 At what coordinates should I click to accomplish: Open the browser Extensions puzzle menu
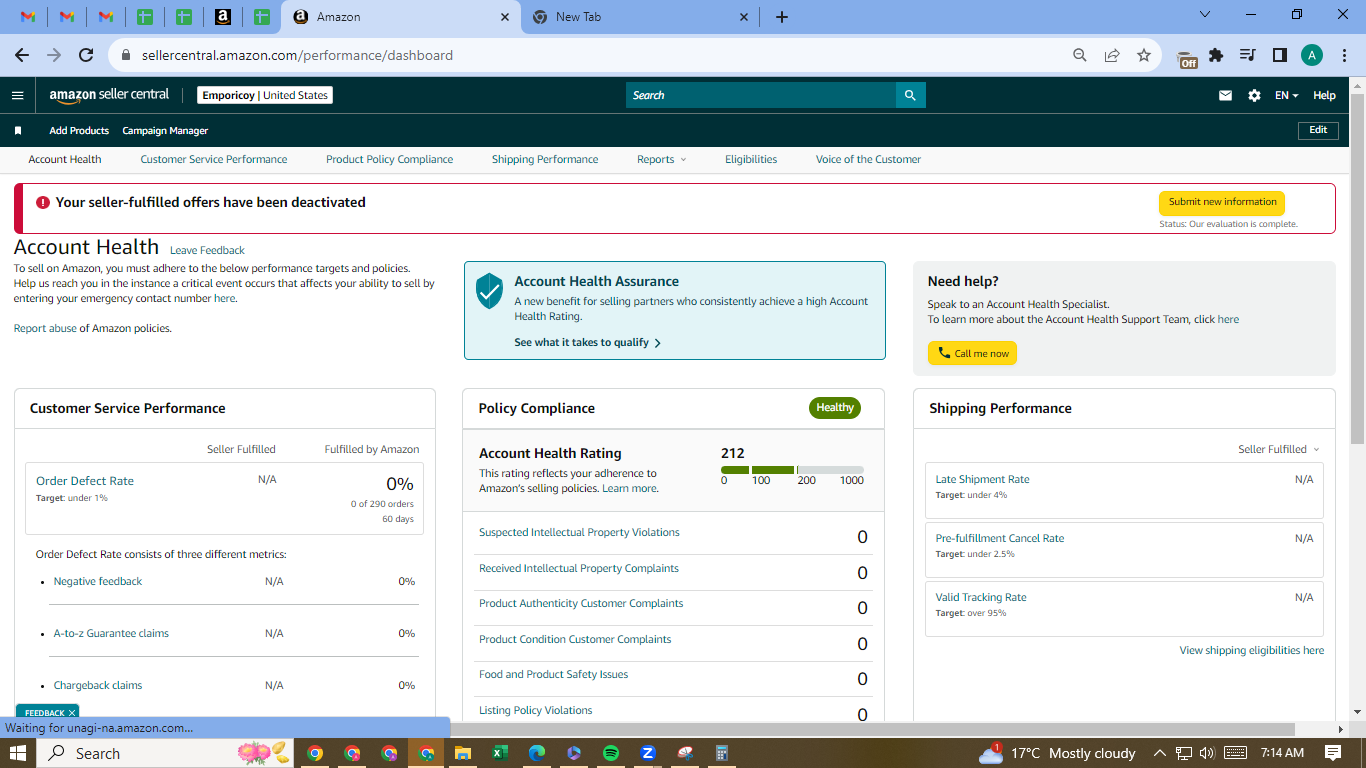[x=1216, y=55]
